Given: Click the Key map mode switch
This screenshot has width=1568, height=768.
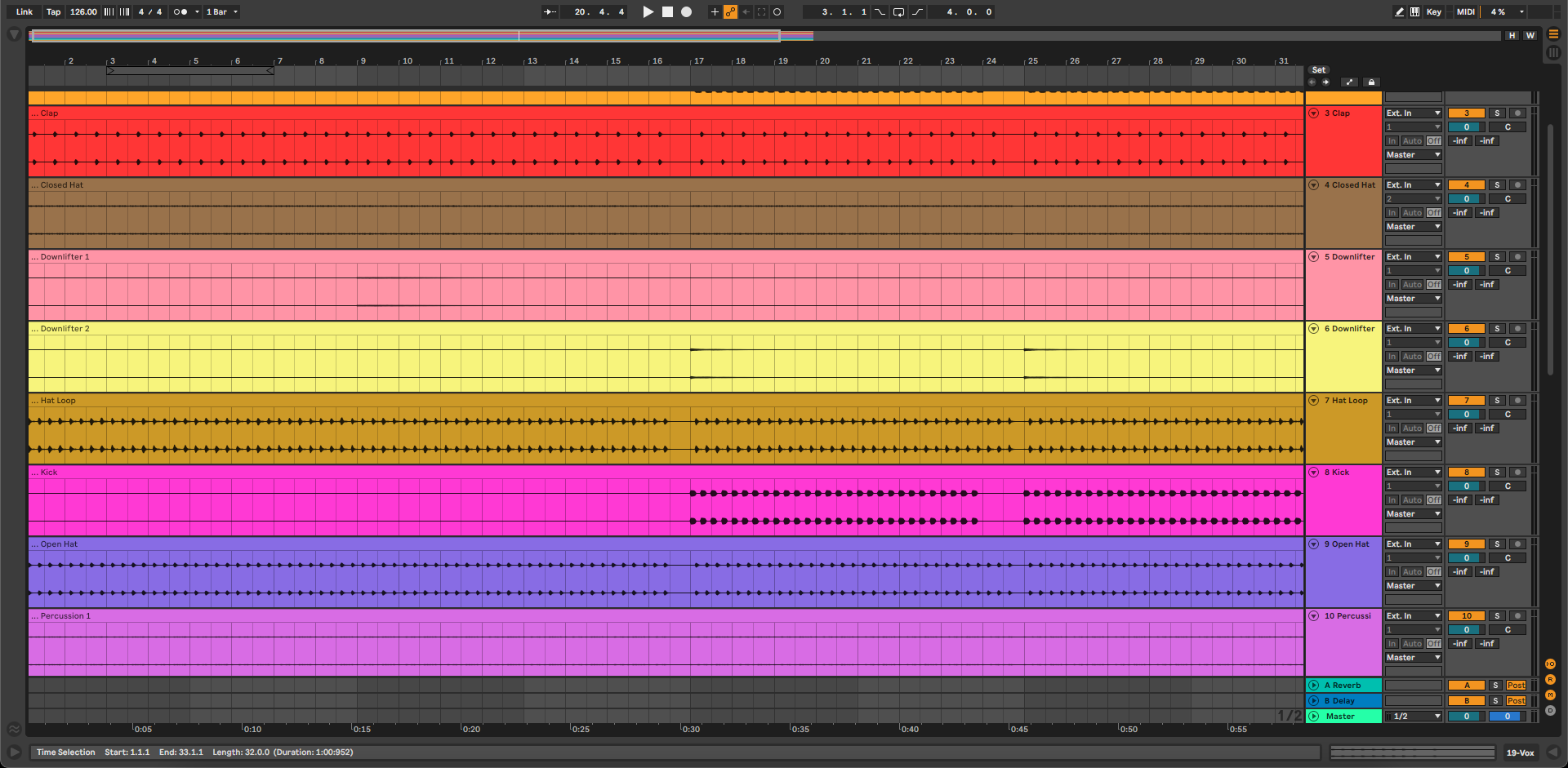Looking at the screenshot, I should (x=1433, y=12).
